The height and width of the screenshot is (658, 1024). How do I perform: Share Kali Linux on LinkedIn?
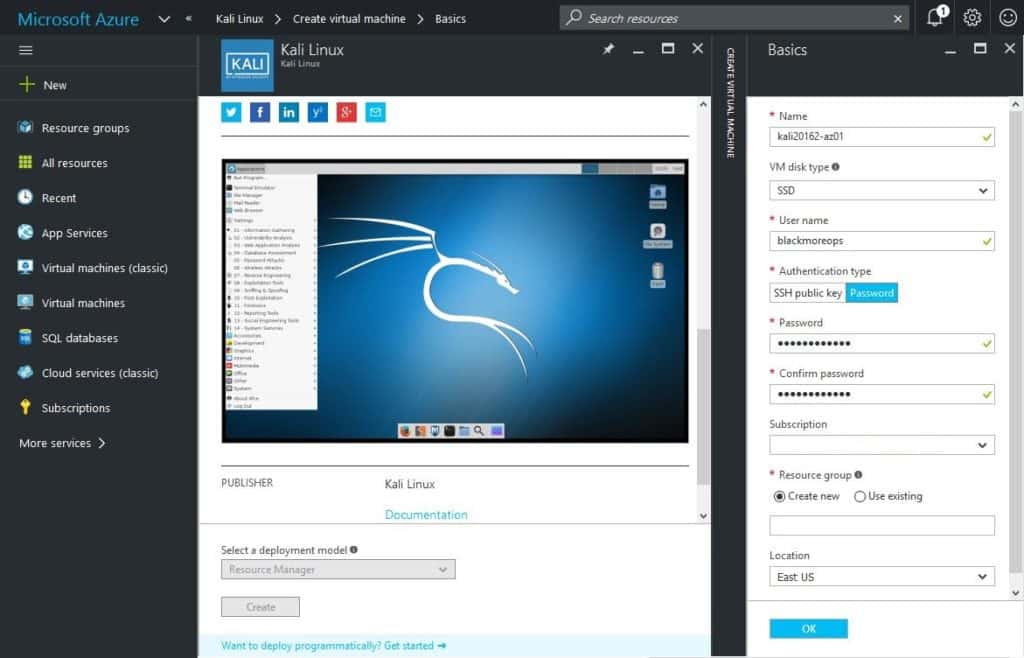[x=289, y=112]
